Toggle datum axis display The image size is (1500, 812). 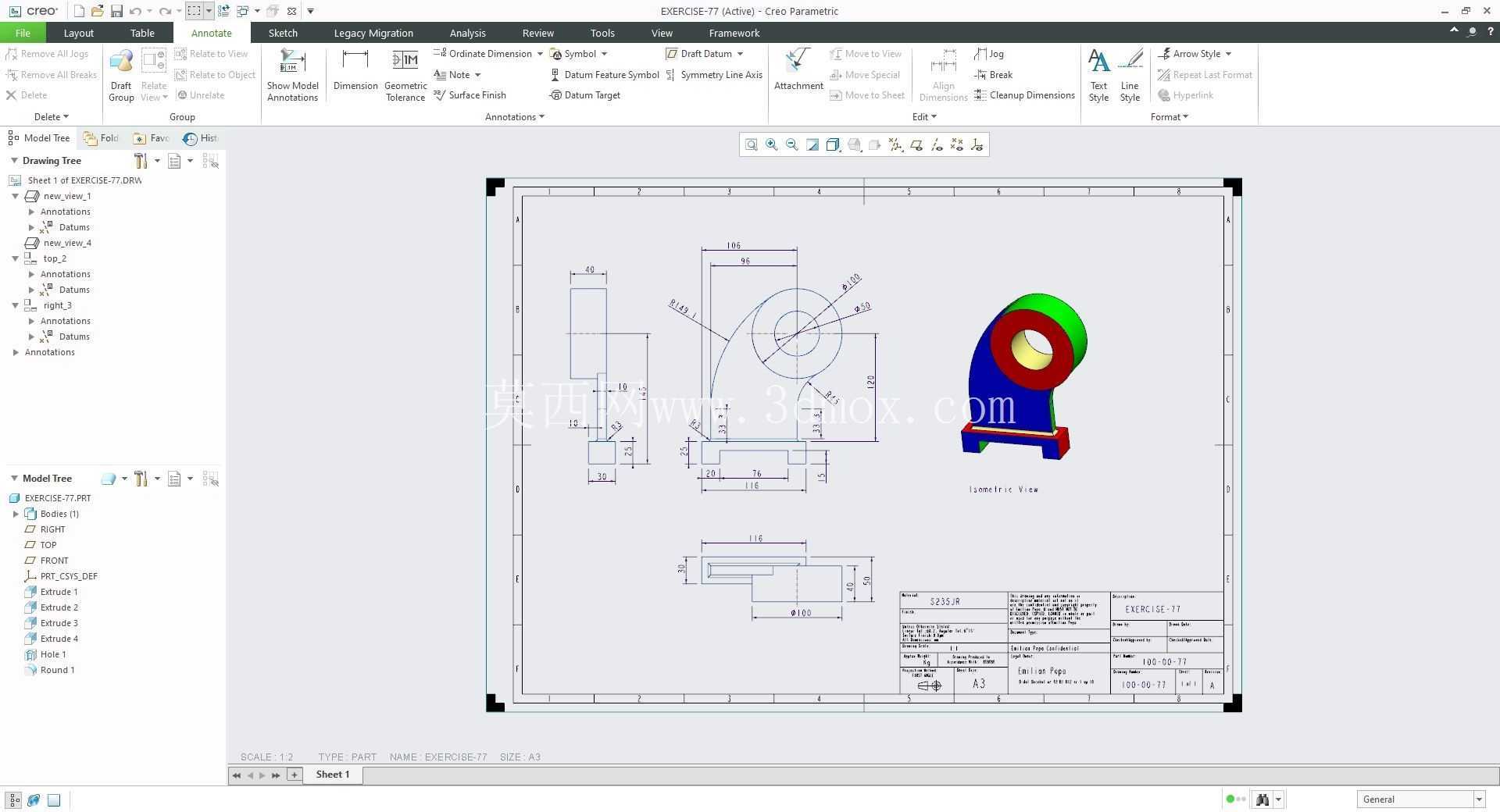point(937,144)
